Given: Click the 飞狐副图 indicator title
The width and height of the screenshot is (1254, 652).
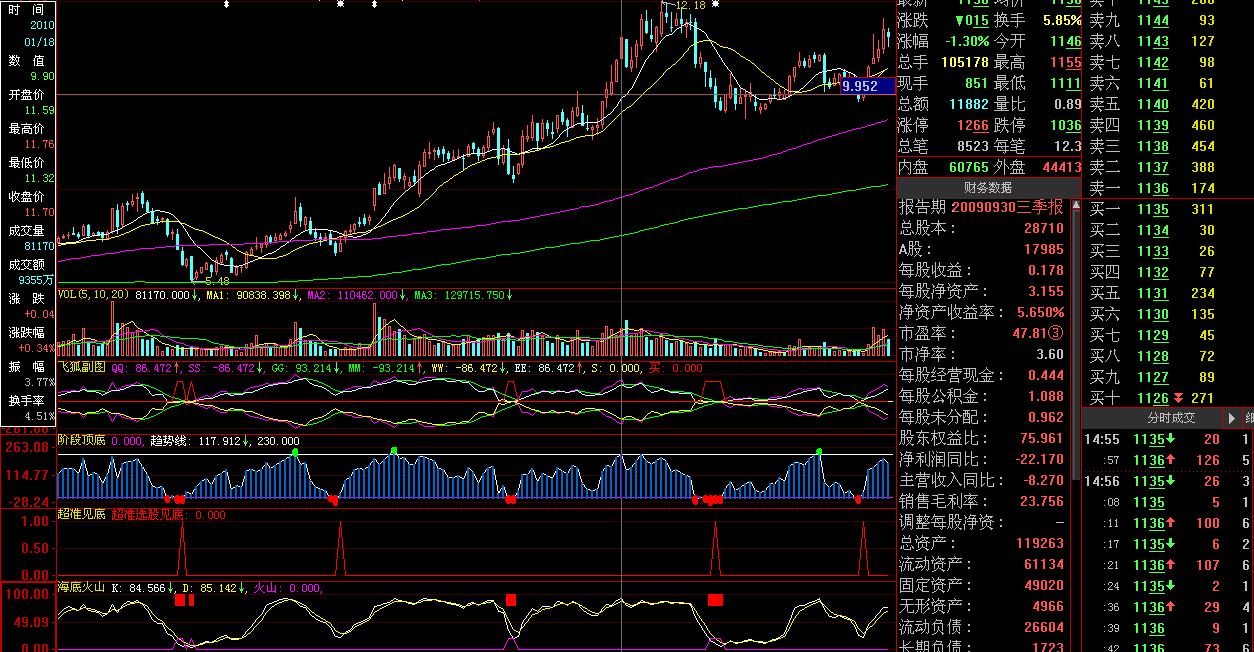Looking at the screenshot, I should pos(82,368).
